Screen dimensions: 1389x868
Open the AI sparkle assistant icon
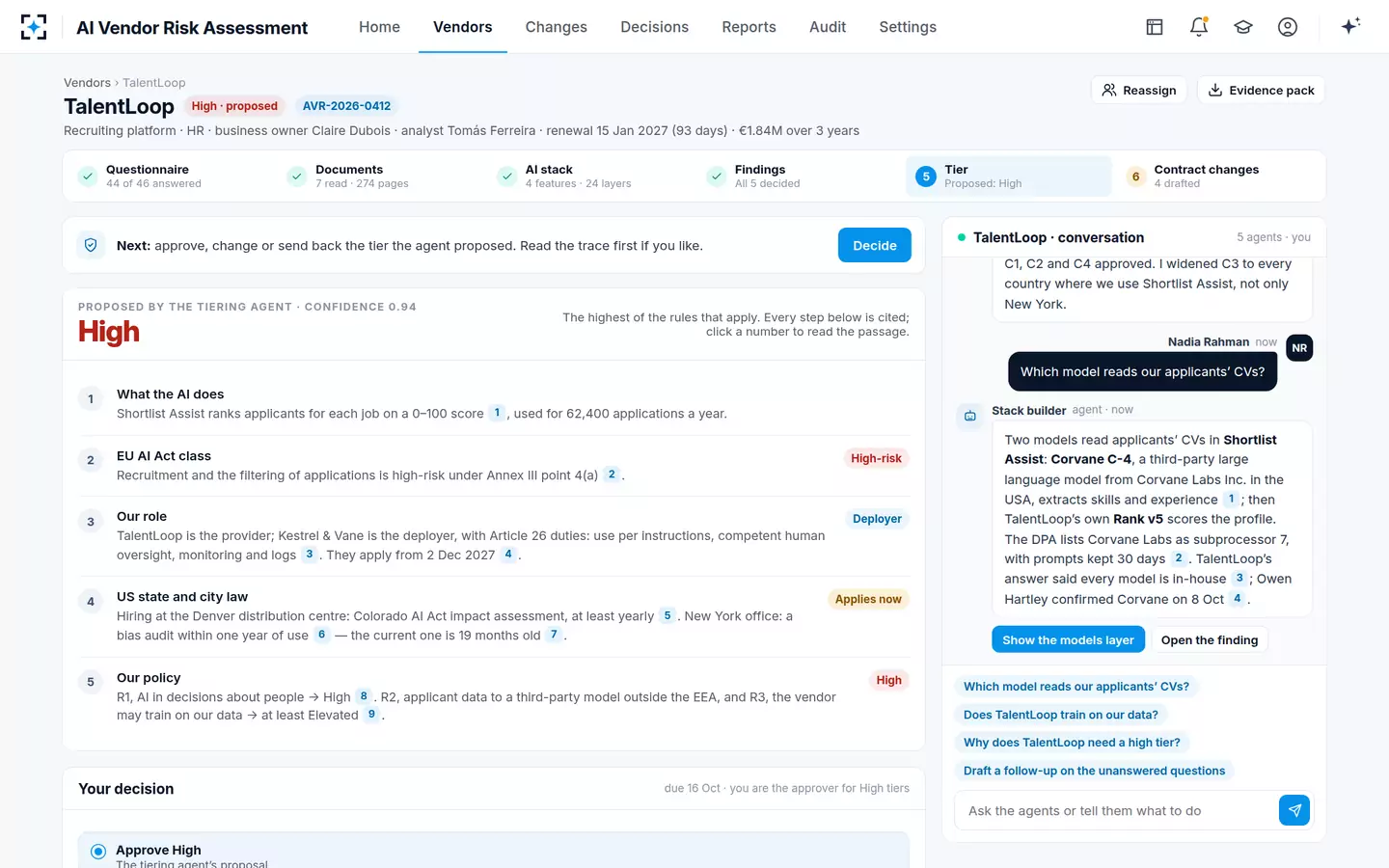[1350, 26]
